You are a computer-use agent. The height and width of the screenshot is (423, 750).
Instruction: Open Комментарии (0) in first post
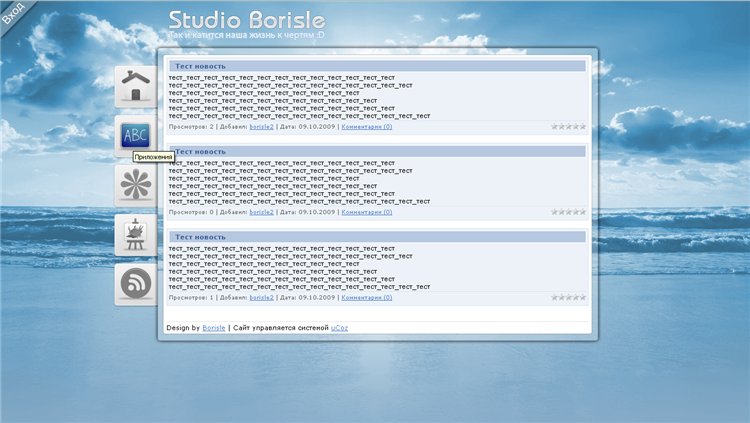click(367, 127)
